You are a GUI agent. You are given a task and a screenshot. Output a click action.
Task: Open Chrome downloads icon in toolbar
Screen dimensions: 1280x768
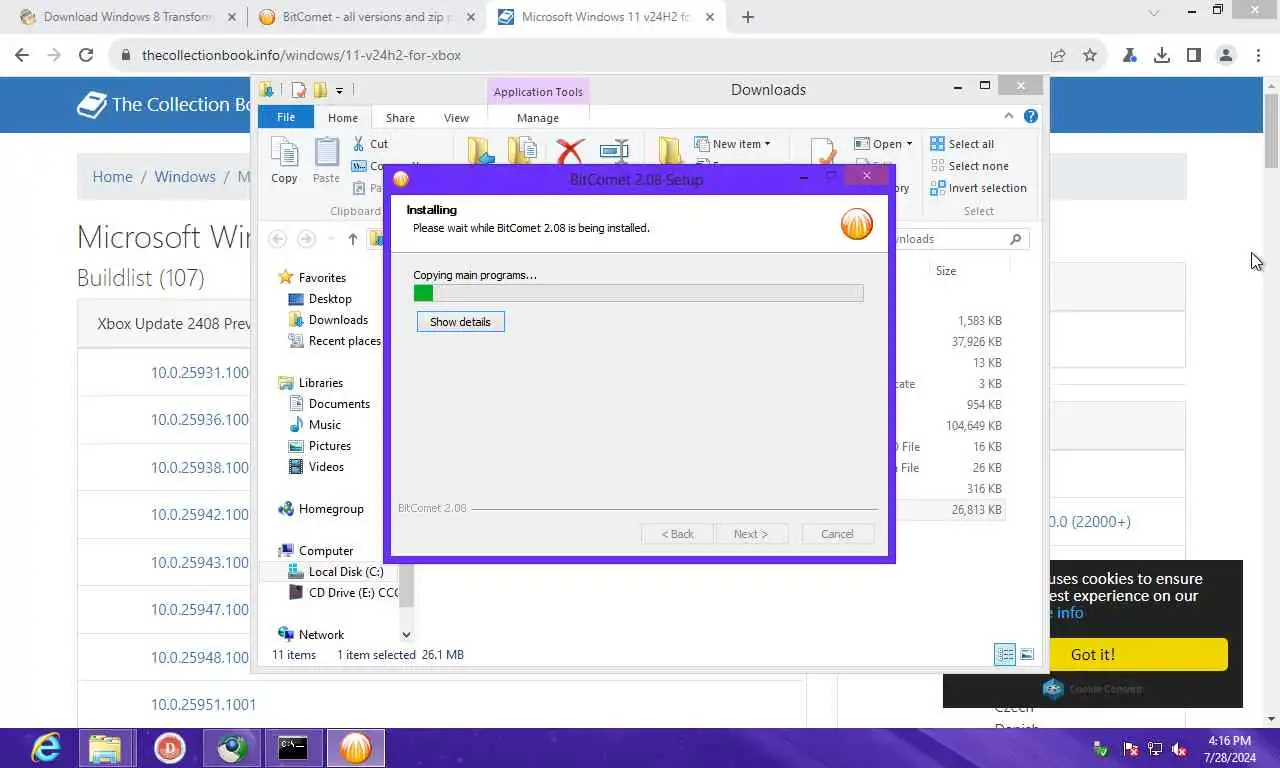[x=1162, y=56]
